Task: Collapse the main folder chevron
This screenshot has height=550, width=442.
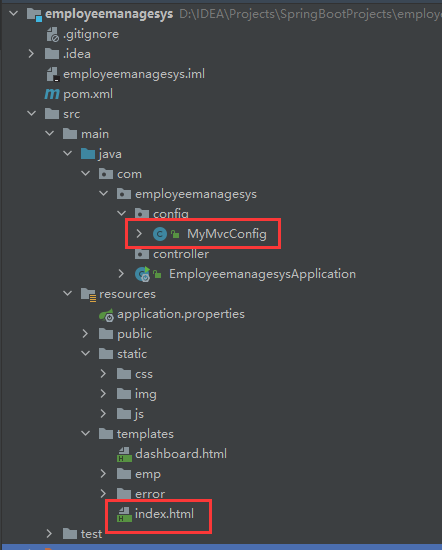Action: pyautogui.click(x=49, y=134)
